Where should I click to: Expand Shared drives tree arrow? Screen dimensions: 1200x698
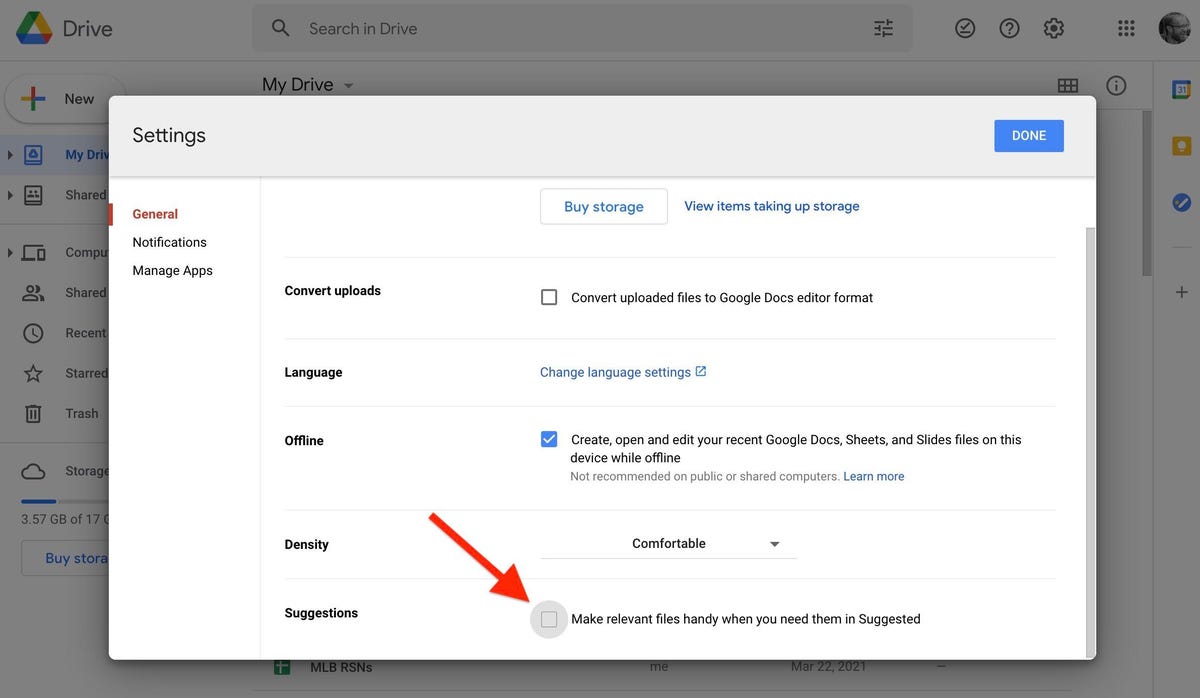tap(10, 195)
